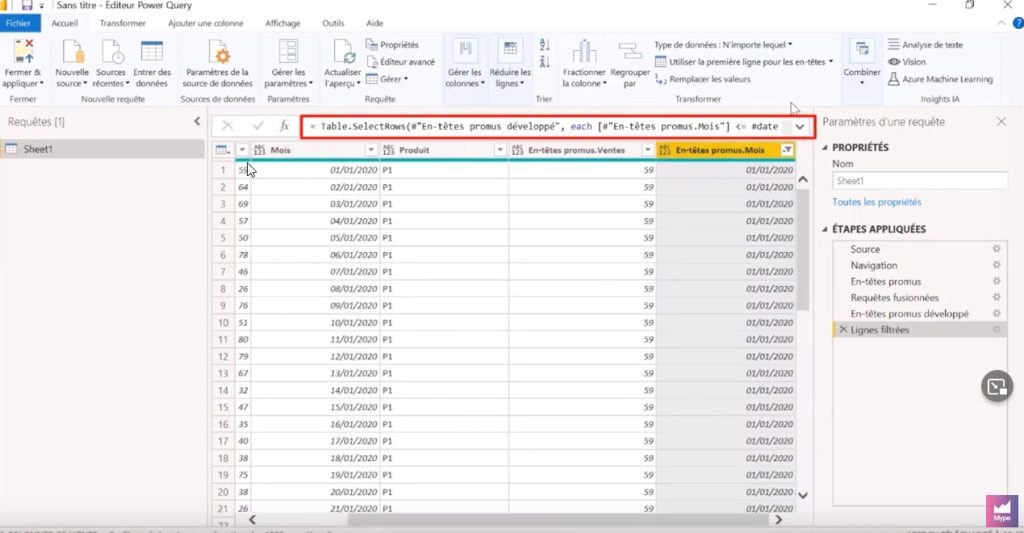Open Utiliser la première ligne pour les en-têtes
The image size is (1024, 533).
[x=744, y=61]
